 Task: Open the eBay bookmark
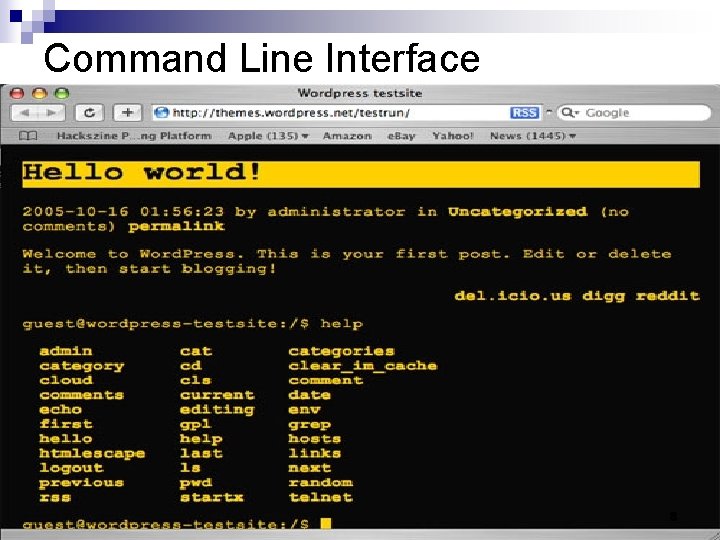[x=401, y=136]
